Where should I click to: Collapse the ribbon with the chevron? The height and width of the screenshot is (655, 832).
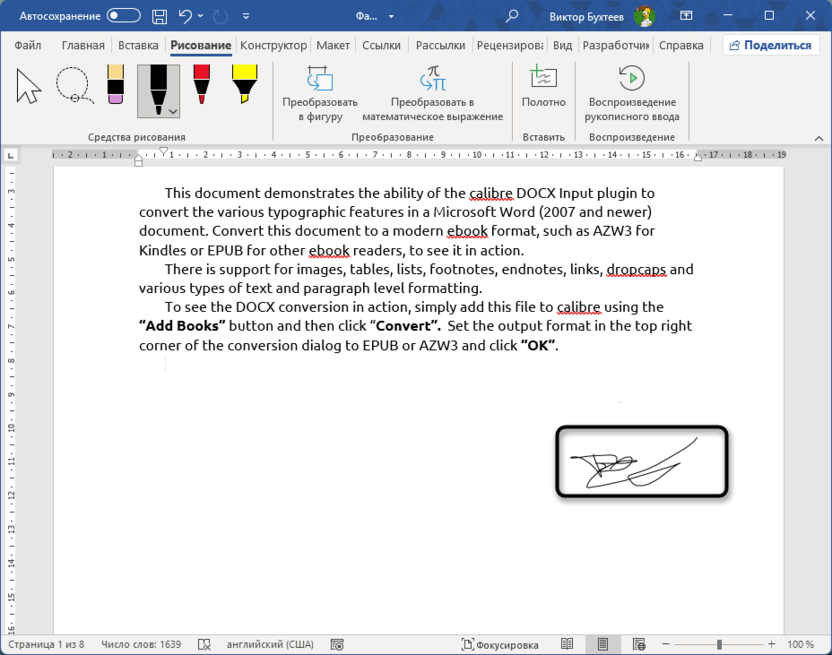(x=819, y=139)
